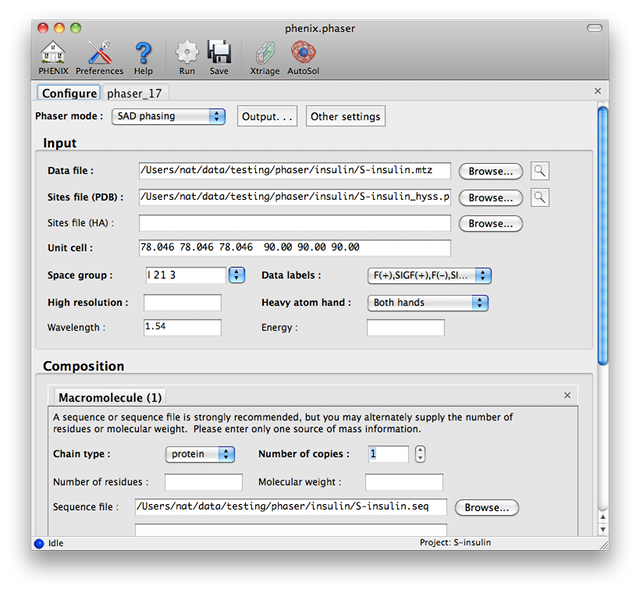Viewport: 640px width, 593px height.
Task: Click the magnifier icon next to Sites file (PDB)
Action: (x=540, y=197)
